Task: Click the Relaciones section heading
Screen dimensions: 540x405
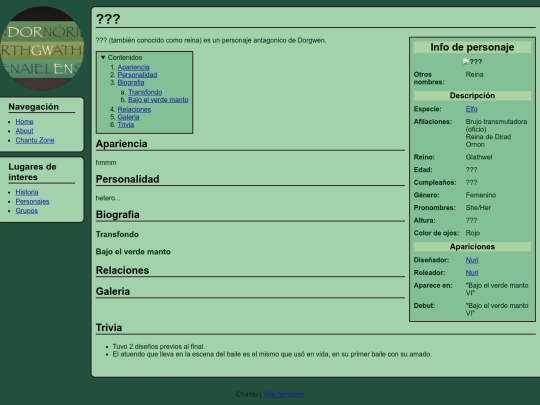Action: 122,270
